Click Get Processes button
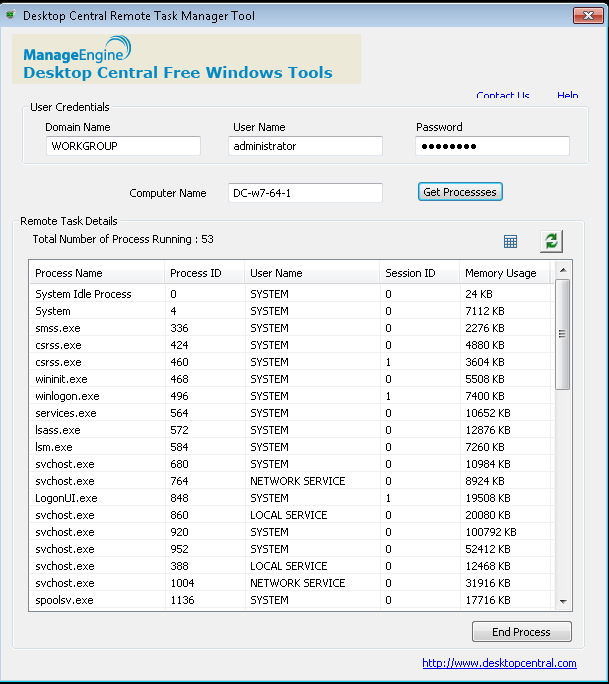 pyautogui.click(x=460, y=192)
